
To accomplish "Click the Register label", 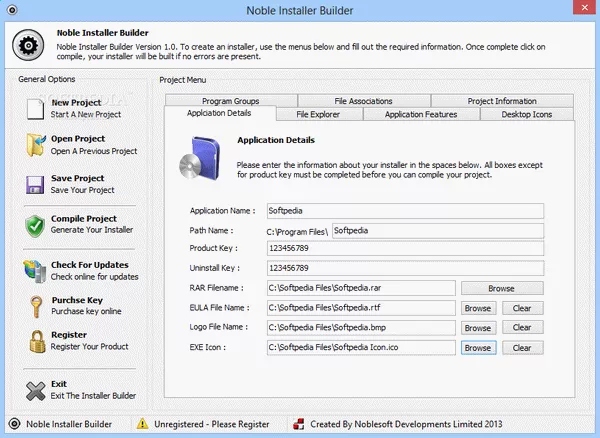I will pos(69,335).
